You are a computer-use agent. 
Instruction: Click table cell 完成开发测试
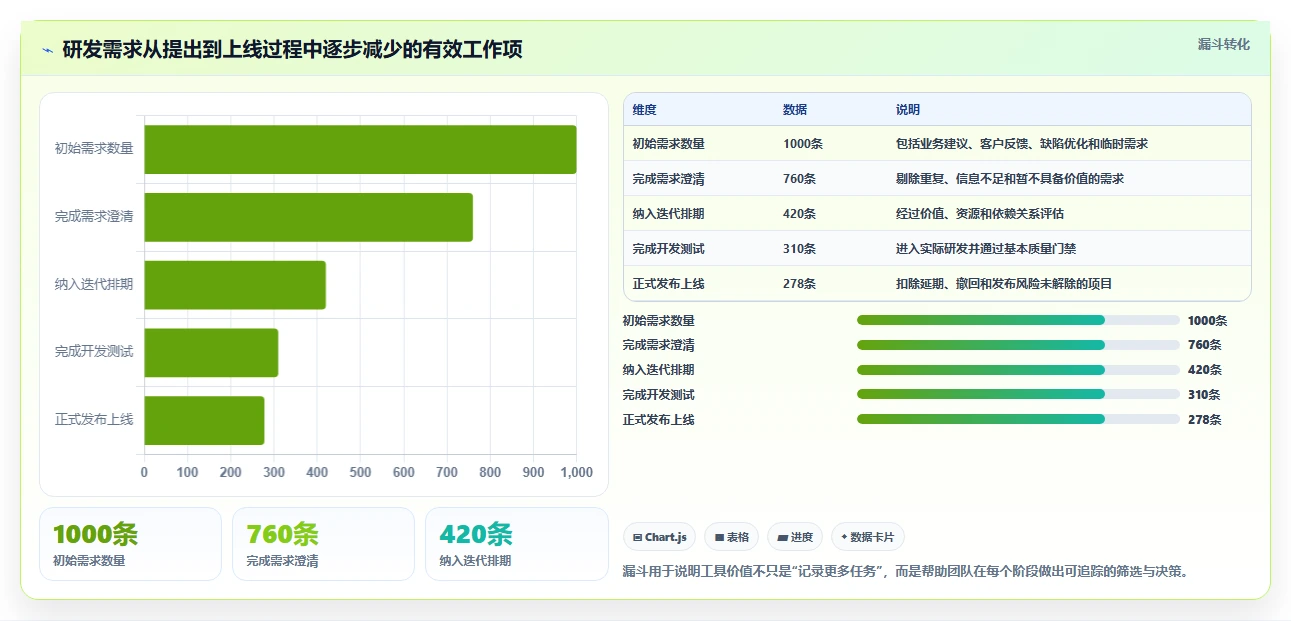(668, 249)
